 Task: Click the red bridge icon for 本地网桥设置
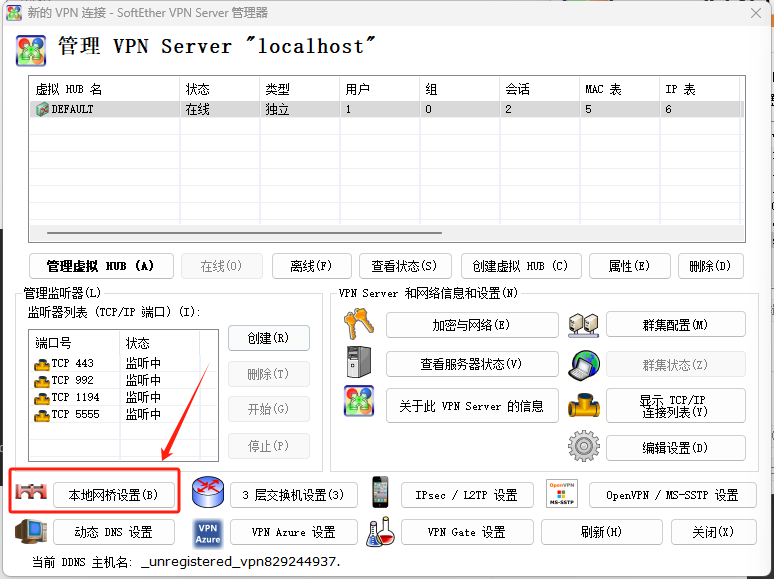pyautogui.click(x=31, y=491)
